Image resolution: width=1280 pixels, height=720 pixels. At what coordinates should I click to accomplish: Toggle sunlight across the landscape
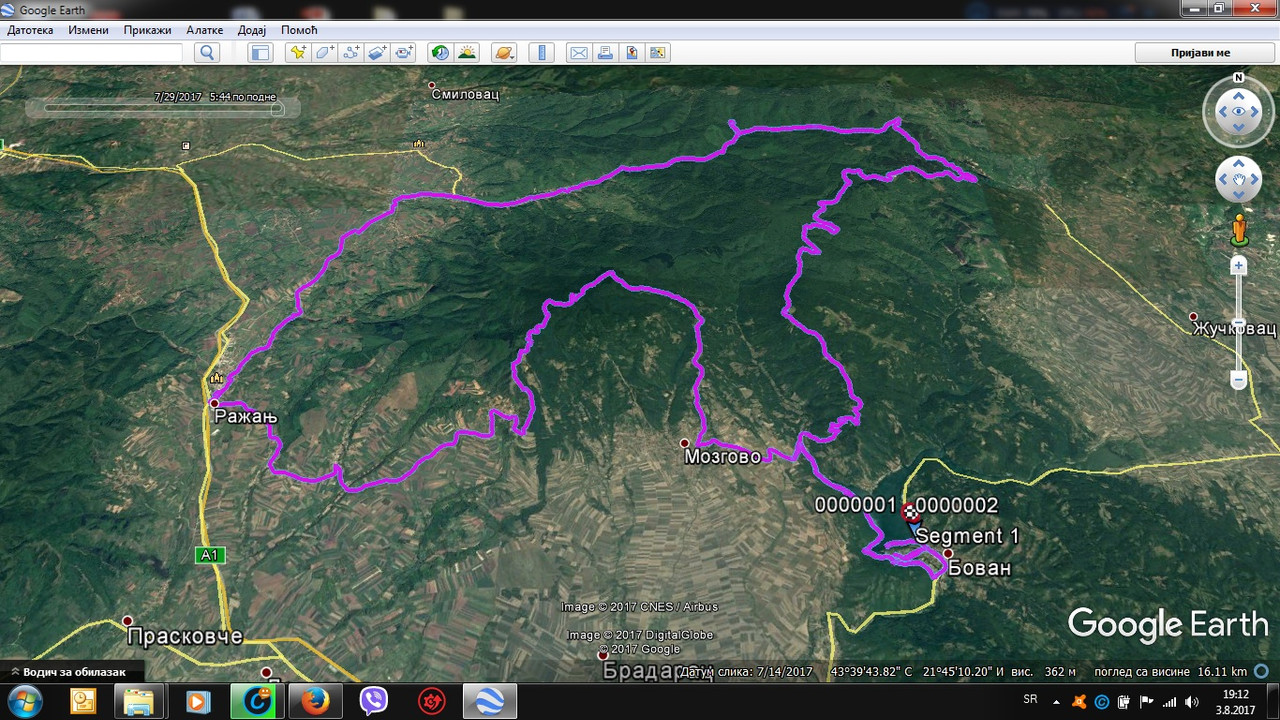[466, 53]
